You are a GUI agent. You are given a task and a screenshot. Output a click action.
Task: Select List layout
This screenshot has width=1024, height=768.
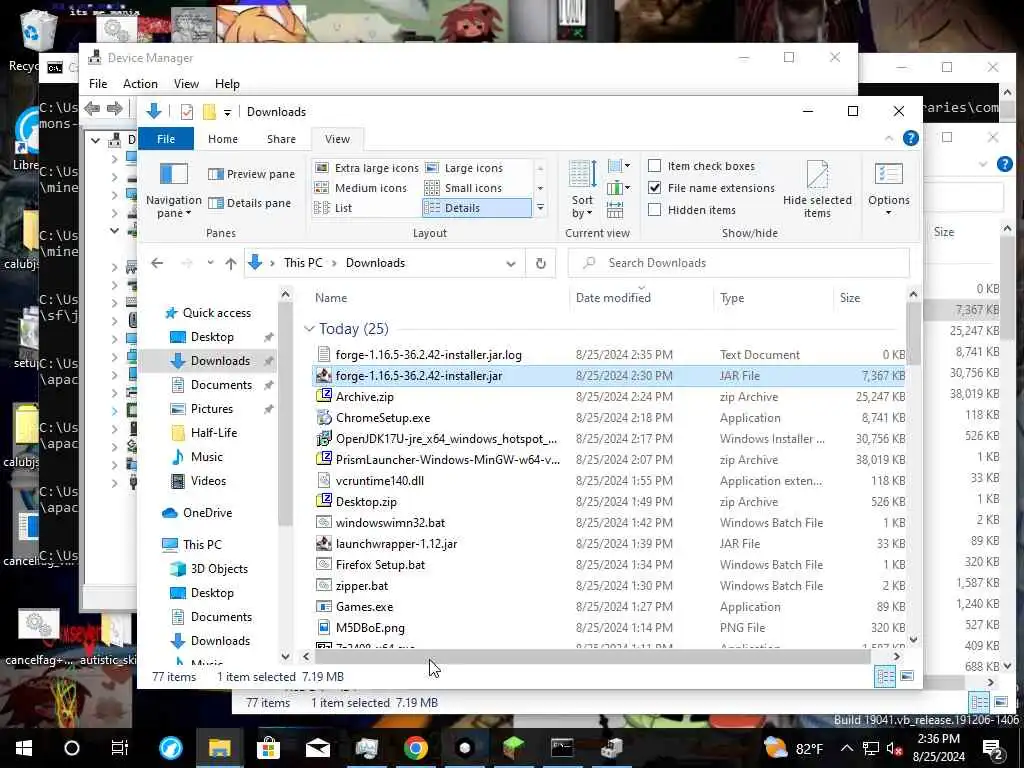coord(334,208)
